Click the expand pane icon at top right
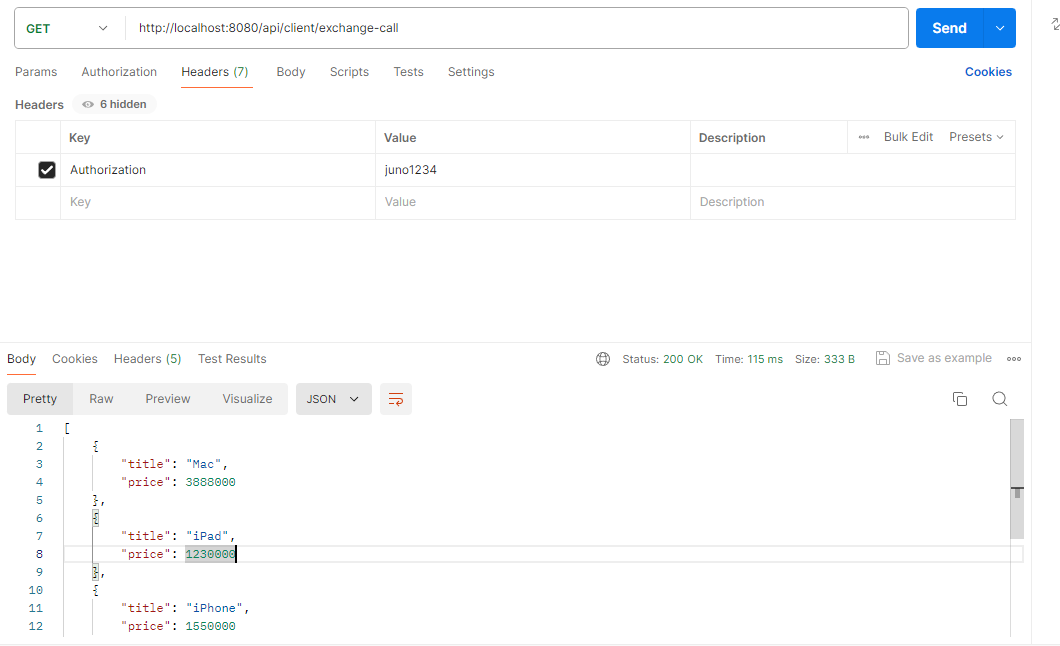 [1055, 24]
